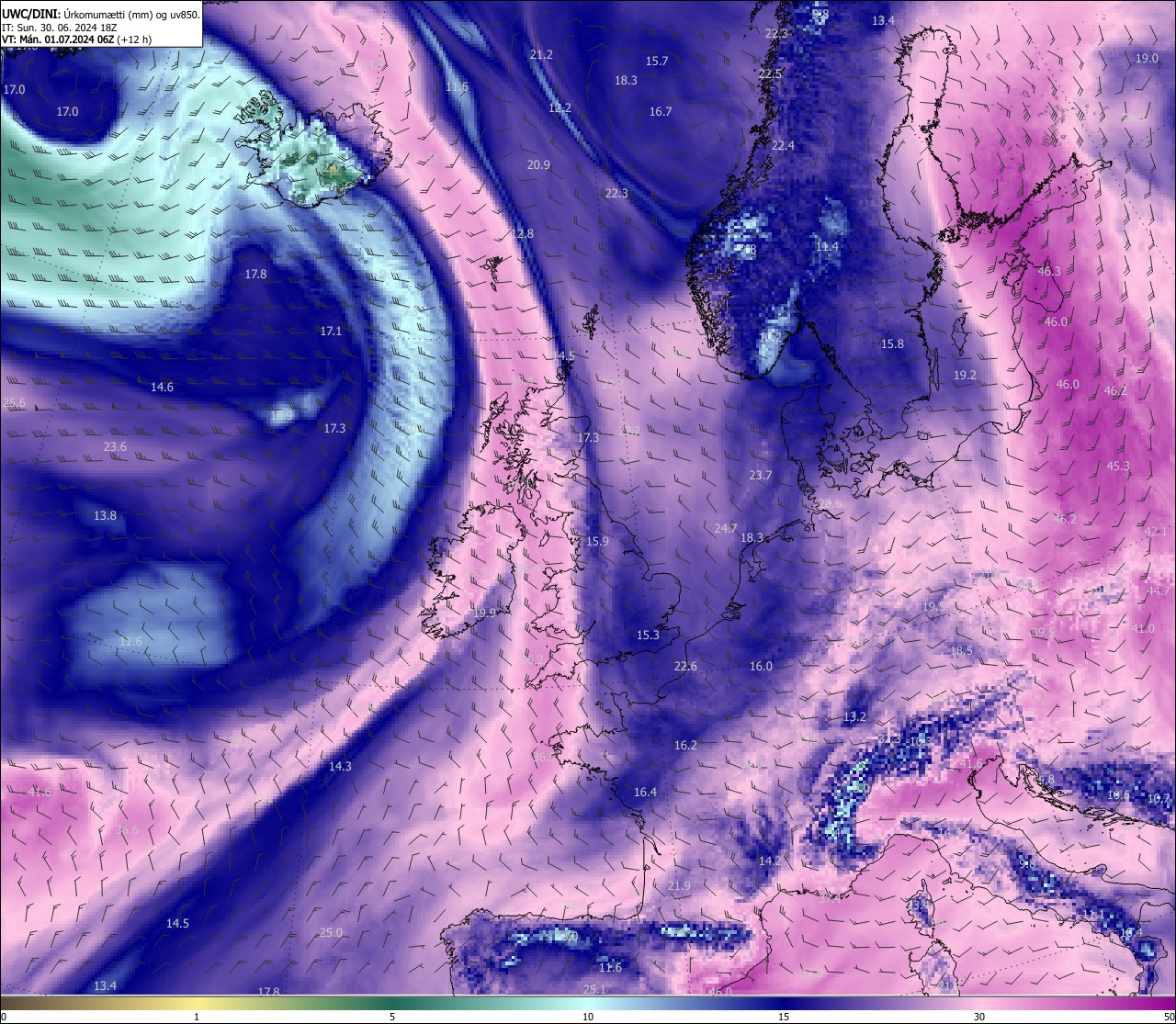Screen dimensions: 1176x1024
Task: Click the 25.0 value on the map
Action: point(331,932)
